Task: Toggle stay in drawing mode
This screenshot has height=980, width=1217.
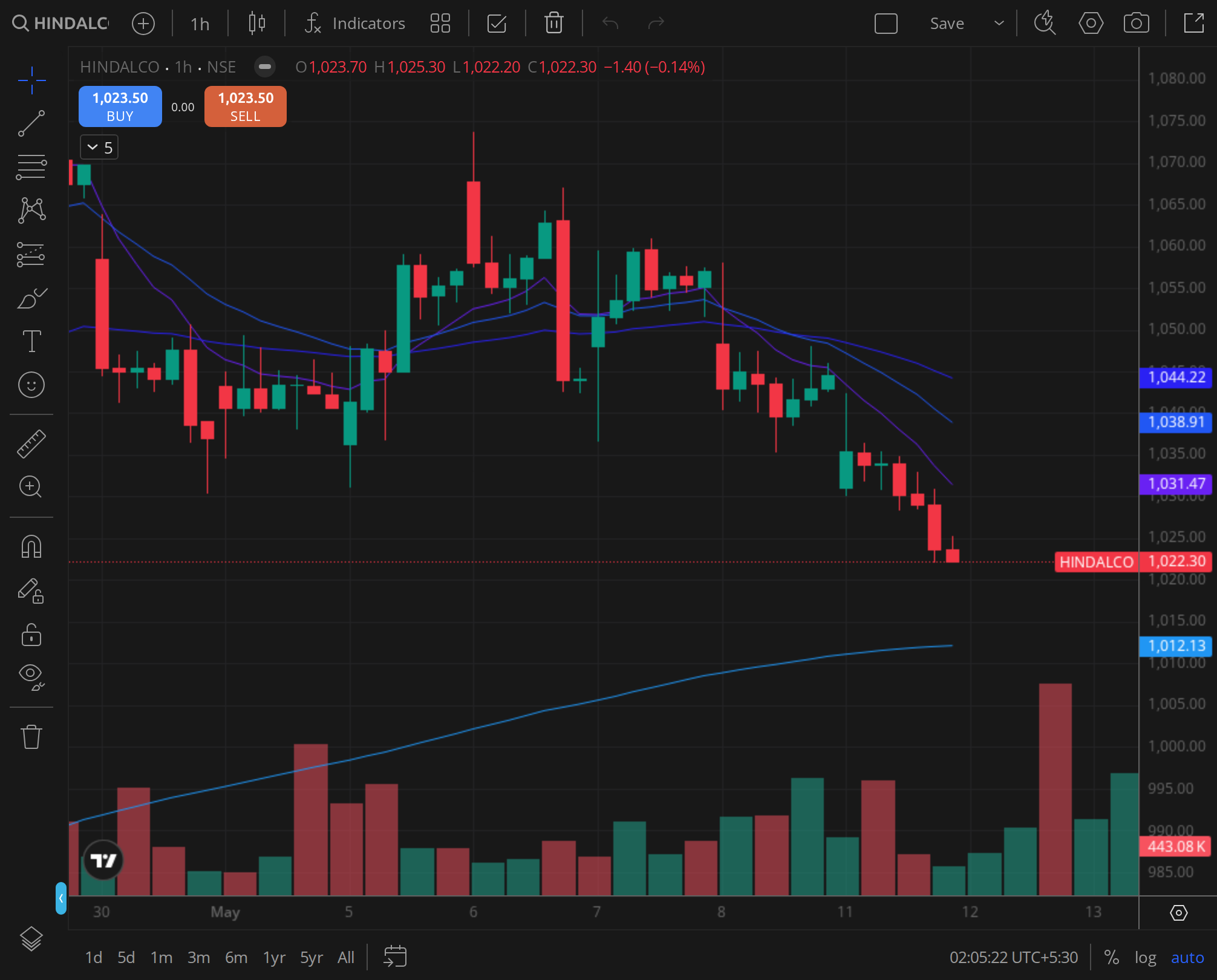Action: [x=31, y=591]
